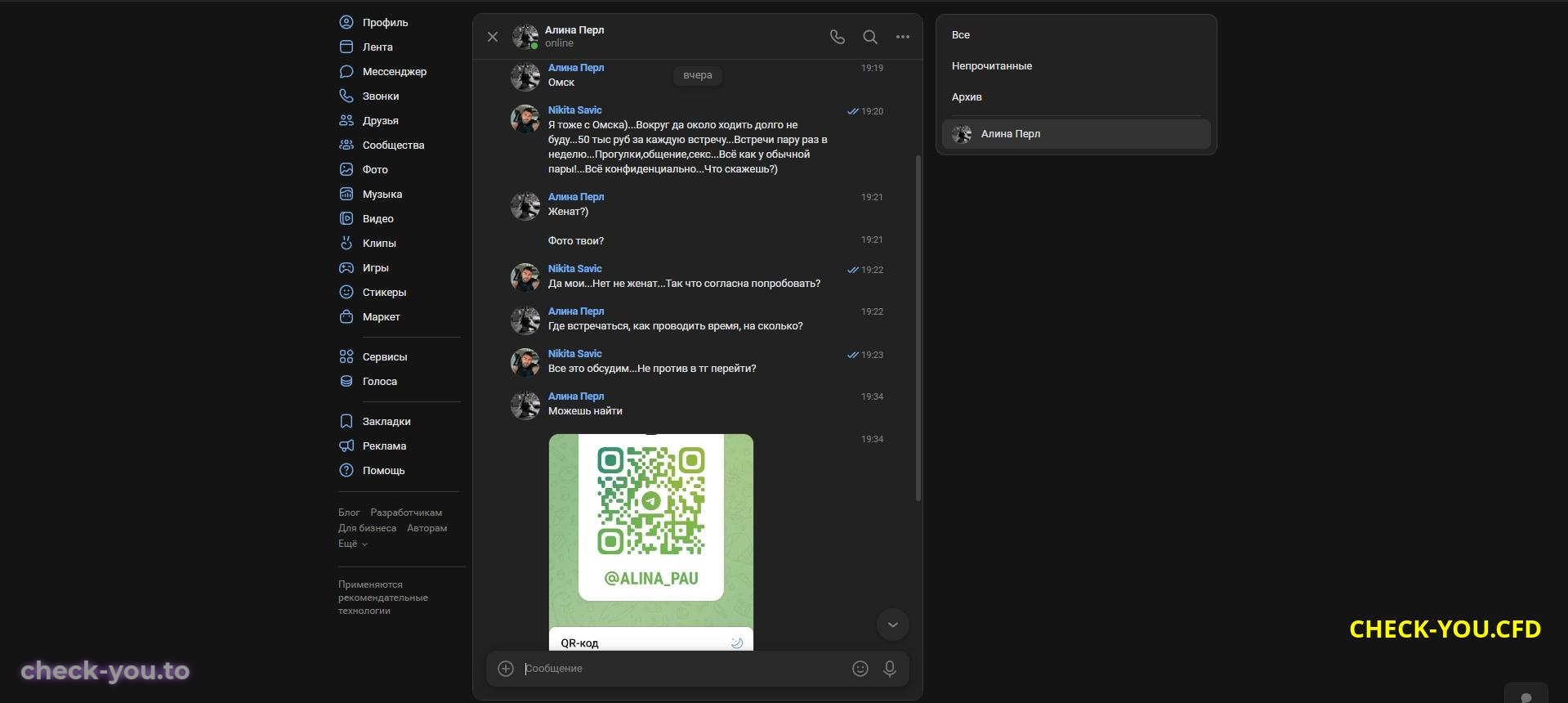Open Алина Перл avatar in chat header
Image resolution: width=1568 pixels, height=703 pixels.
(x=525, y=37)
